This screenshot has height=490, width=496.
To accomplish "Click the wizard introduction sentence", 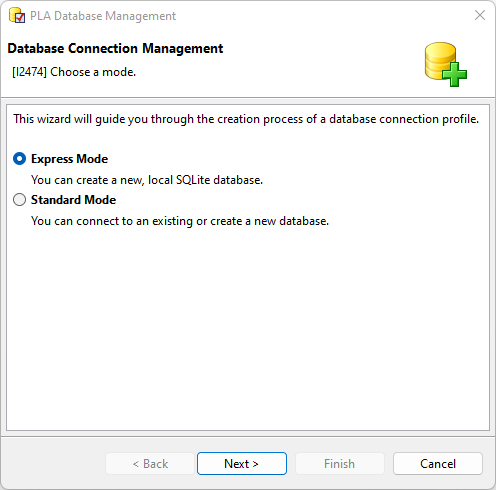I will (246, 119).
